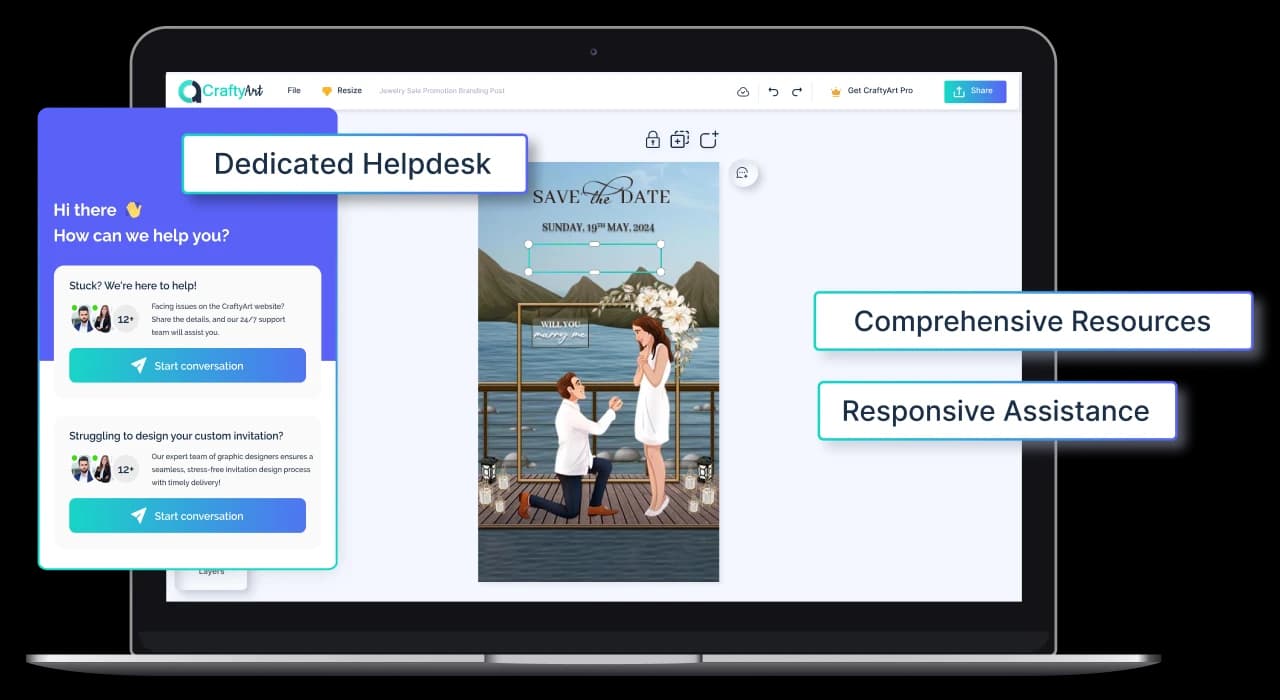Click the '12+' badge in the 'Struggling to design' card
Screen dimensions: 1280x700
pos(126,468)
